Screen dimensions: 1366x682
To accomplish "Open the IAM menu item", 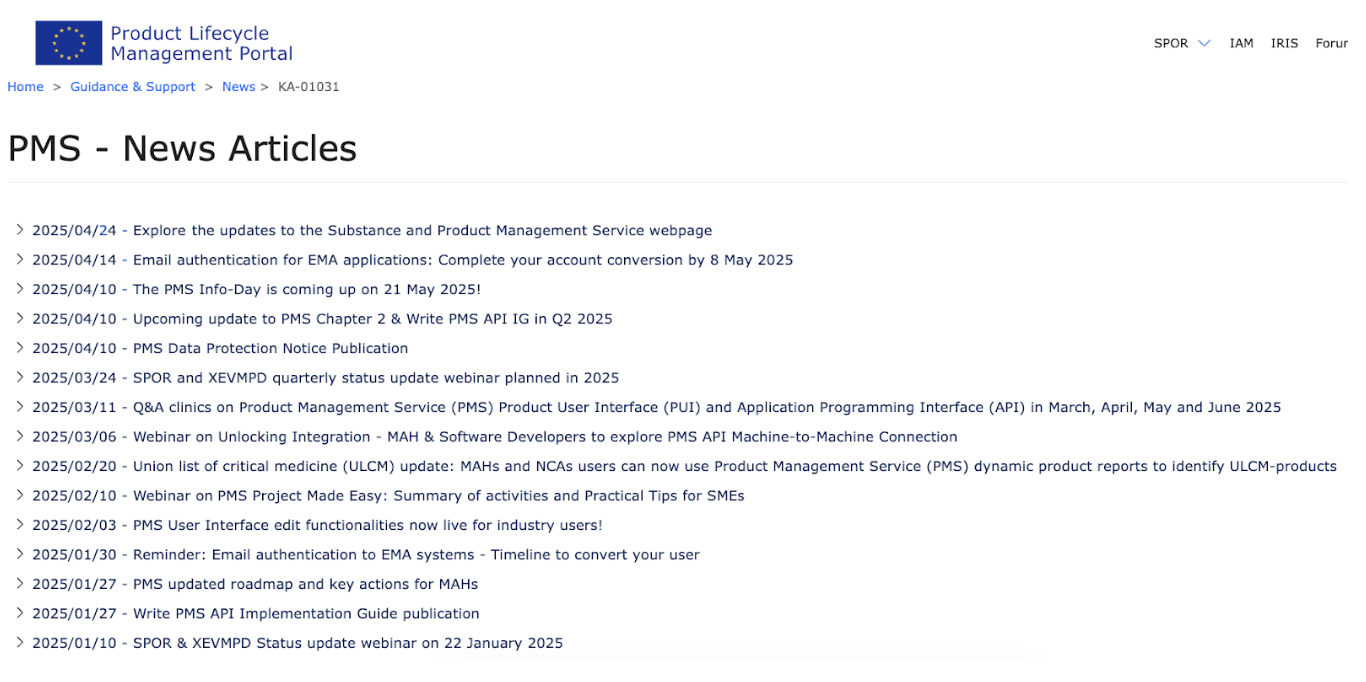I will point(1241,43).
